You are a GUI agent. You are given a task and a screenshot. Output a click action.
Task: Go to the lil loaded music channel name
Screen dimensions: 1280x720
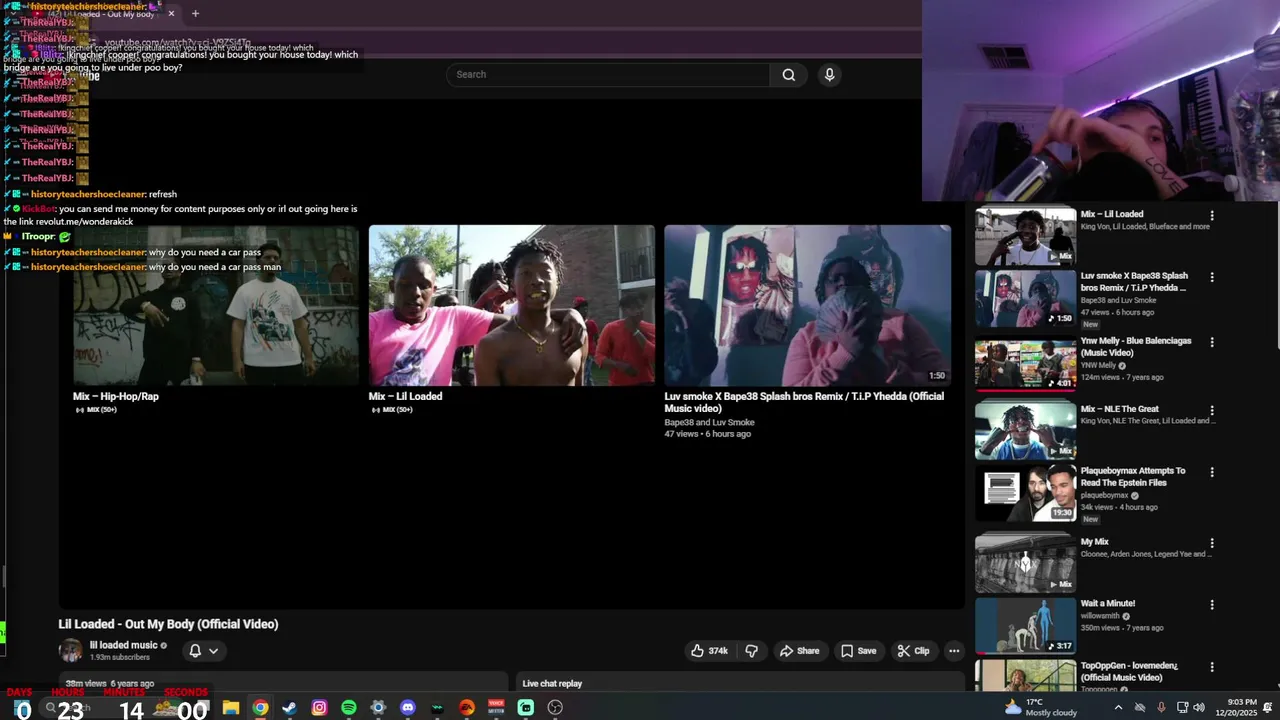[124, 645]
